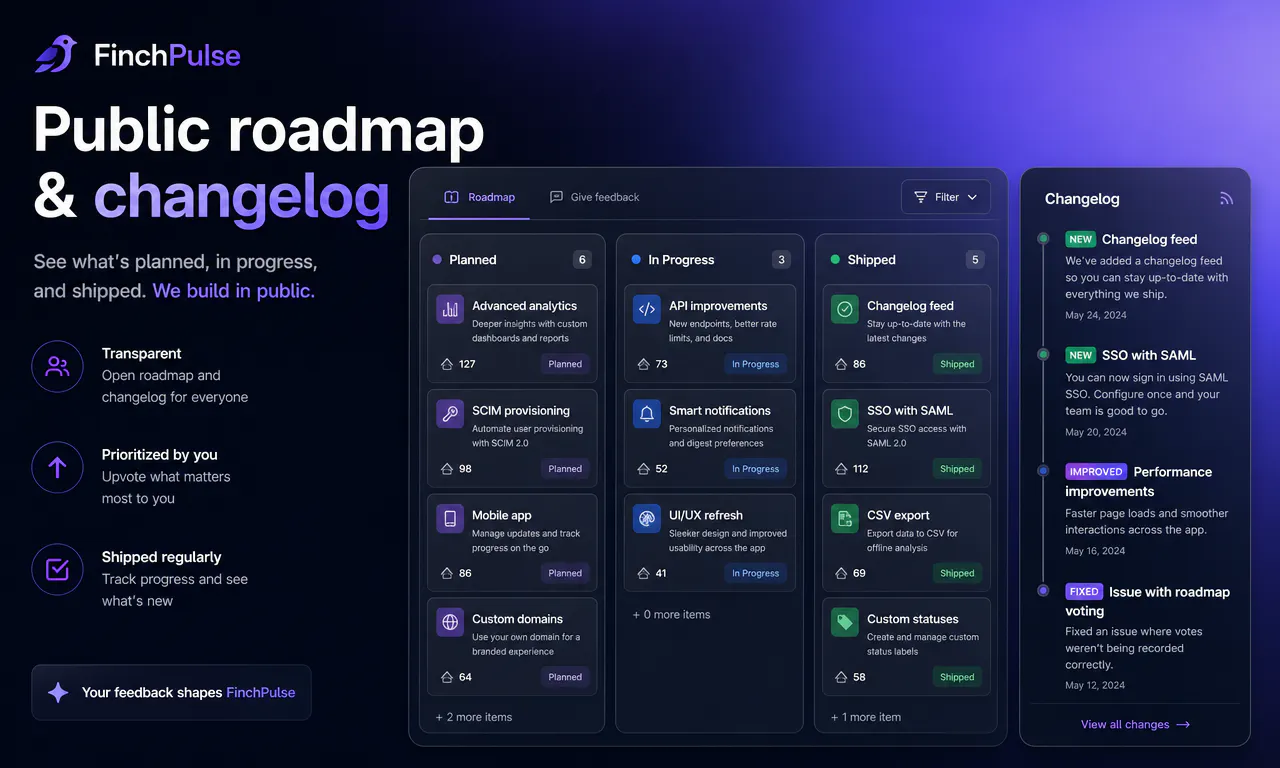This screenshot has height=768, width=1280.
Task: Expand 2 more items in Planned
Action: pyautogui.click(x=474, y=717)
